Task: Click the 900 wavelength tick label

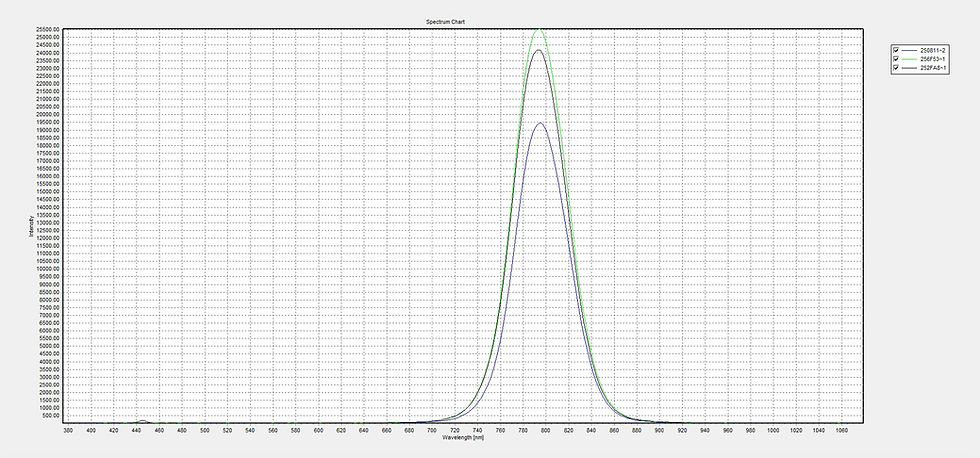Action: click(x=659, y=430)
